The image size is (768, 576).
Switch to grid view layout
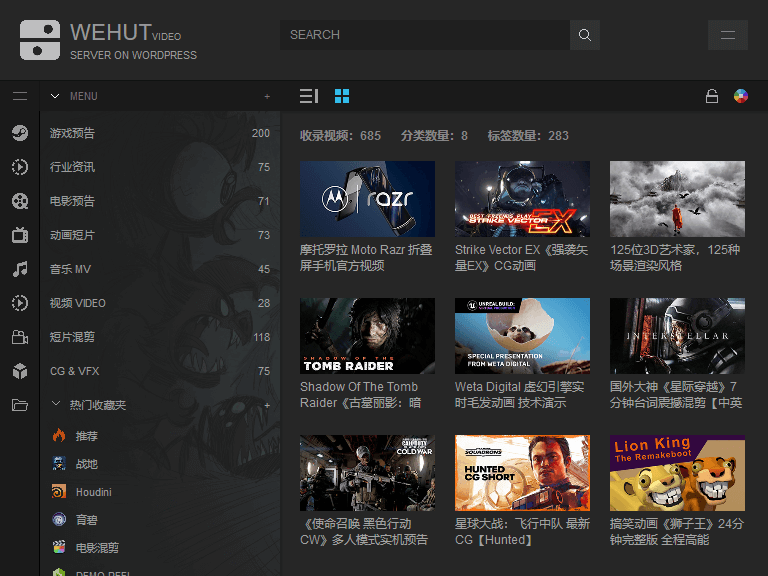342,96
